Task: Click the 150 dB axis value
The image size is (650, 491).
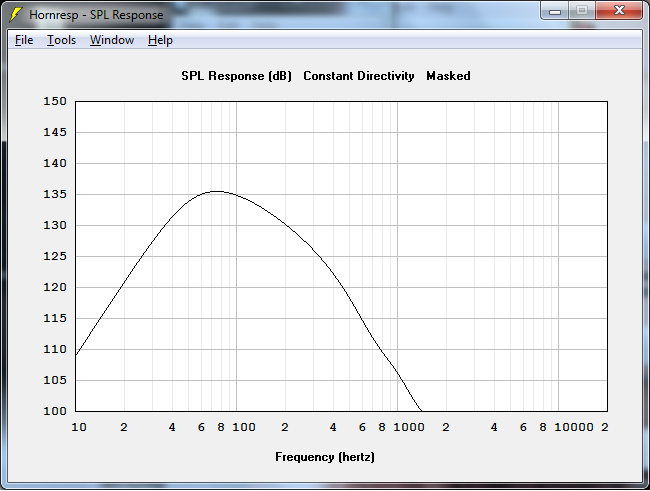Action: pyautogui.click(x=55, y=101)
